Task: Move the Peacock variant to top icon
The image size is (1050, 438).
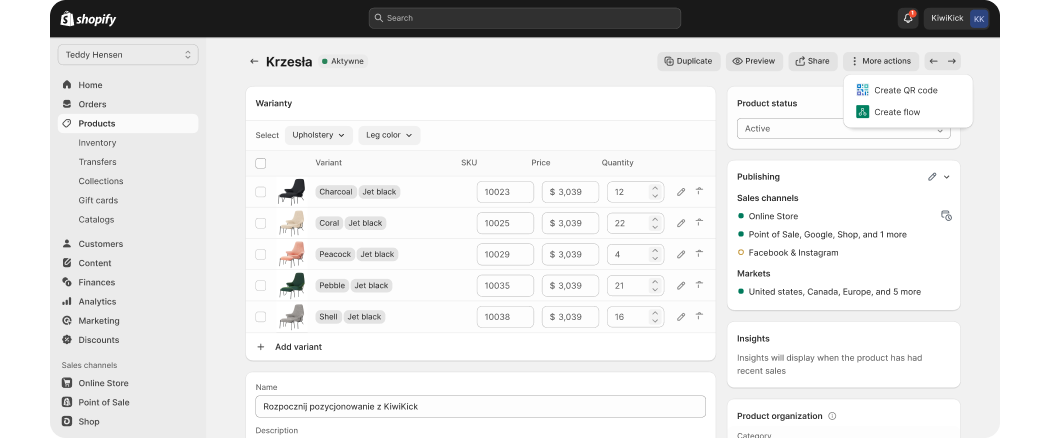Action: tap(699, 254)
